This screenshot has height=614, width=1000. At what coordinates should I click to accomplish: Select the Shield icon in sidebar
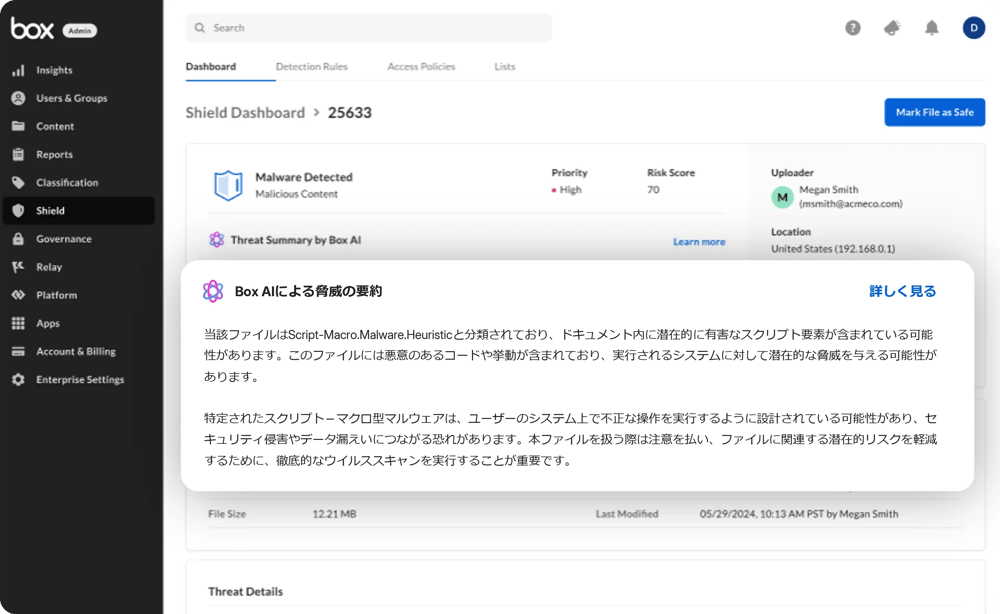18,211
